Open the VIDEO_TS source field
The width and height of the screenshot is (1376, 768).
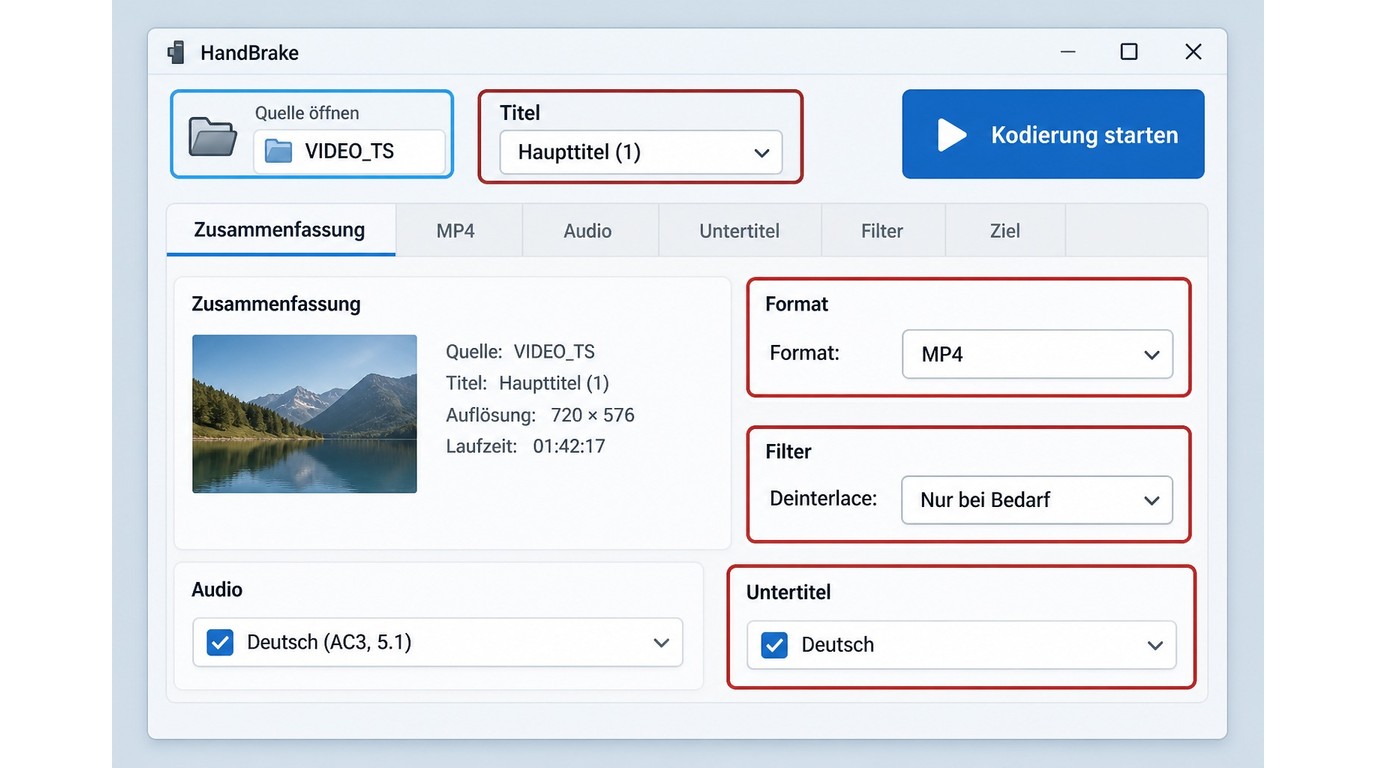pos(349,151)
